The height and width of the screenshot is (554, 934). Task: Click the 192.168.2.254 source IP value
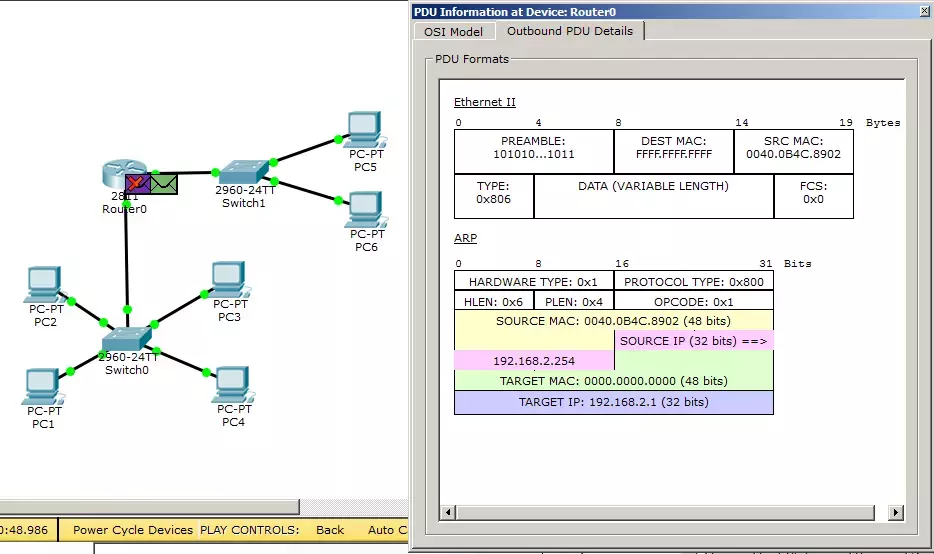[x=534, y=360]
